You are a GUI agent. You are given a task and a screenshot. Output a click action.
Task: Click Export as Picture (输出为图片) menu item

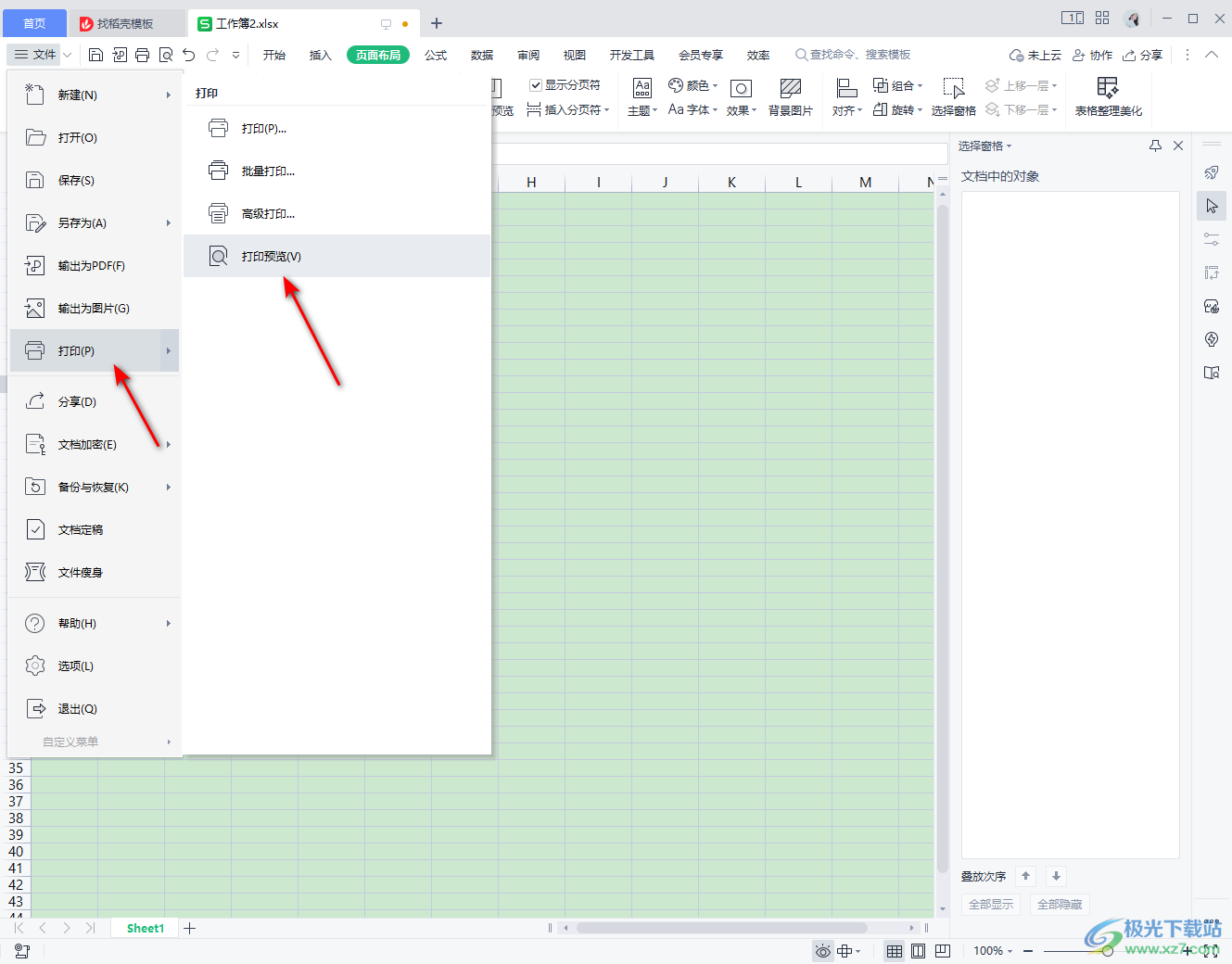pos(94,308)
